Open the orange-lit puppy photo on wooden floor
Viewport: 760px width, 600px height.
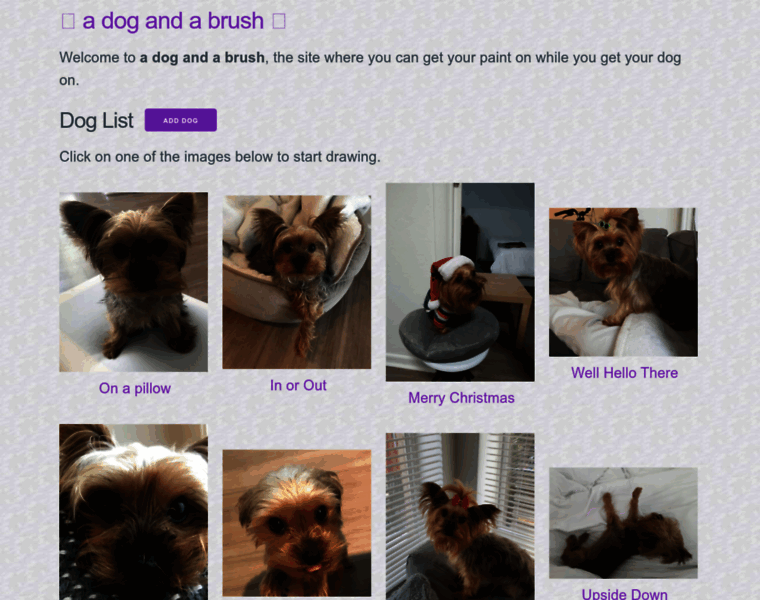point(297,523)
